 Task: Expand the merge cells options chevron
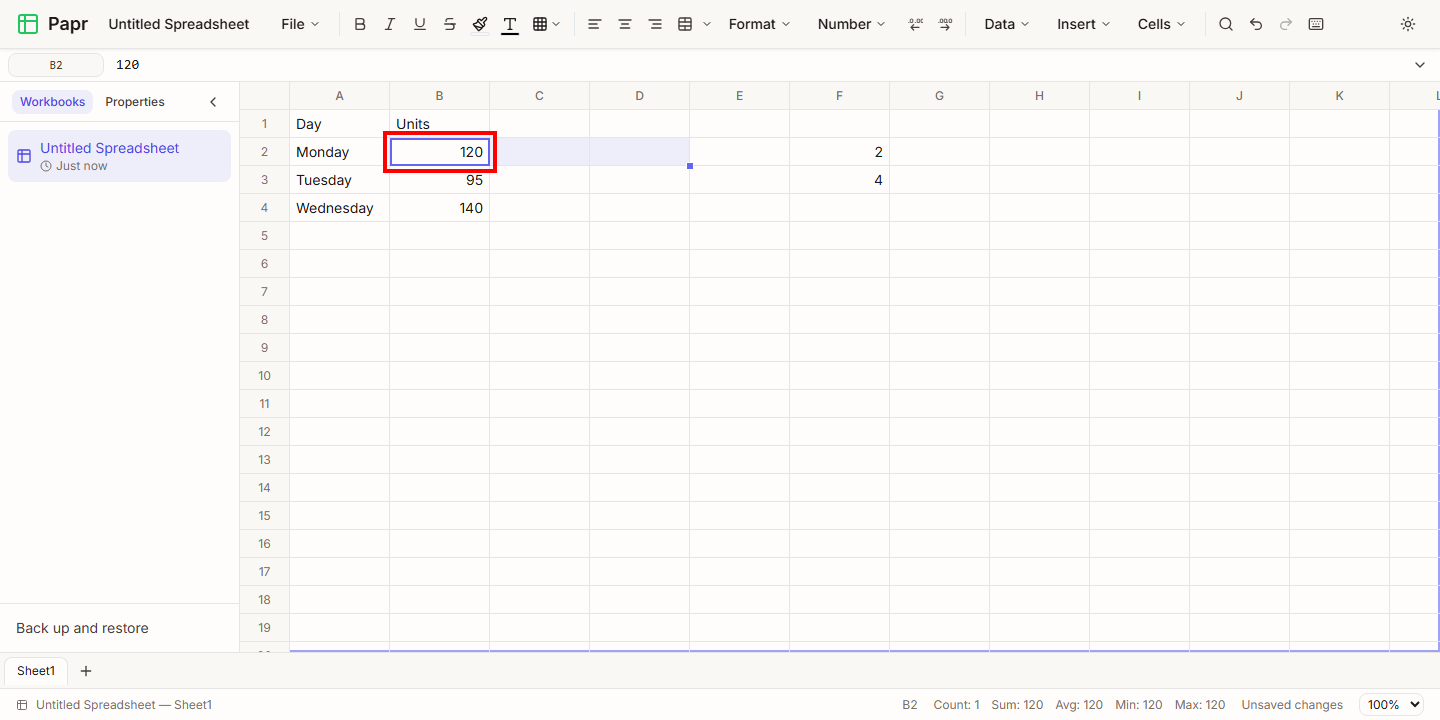tap(707, 24)
